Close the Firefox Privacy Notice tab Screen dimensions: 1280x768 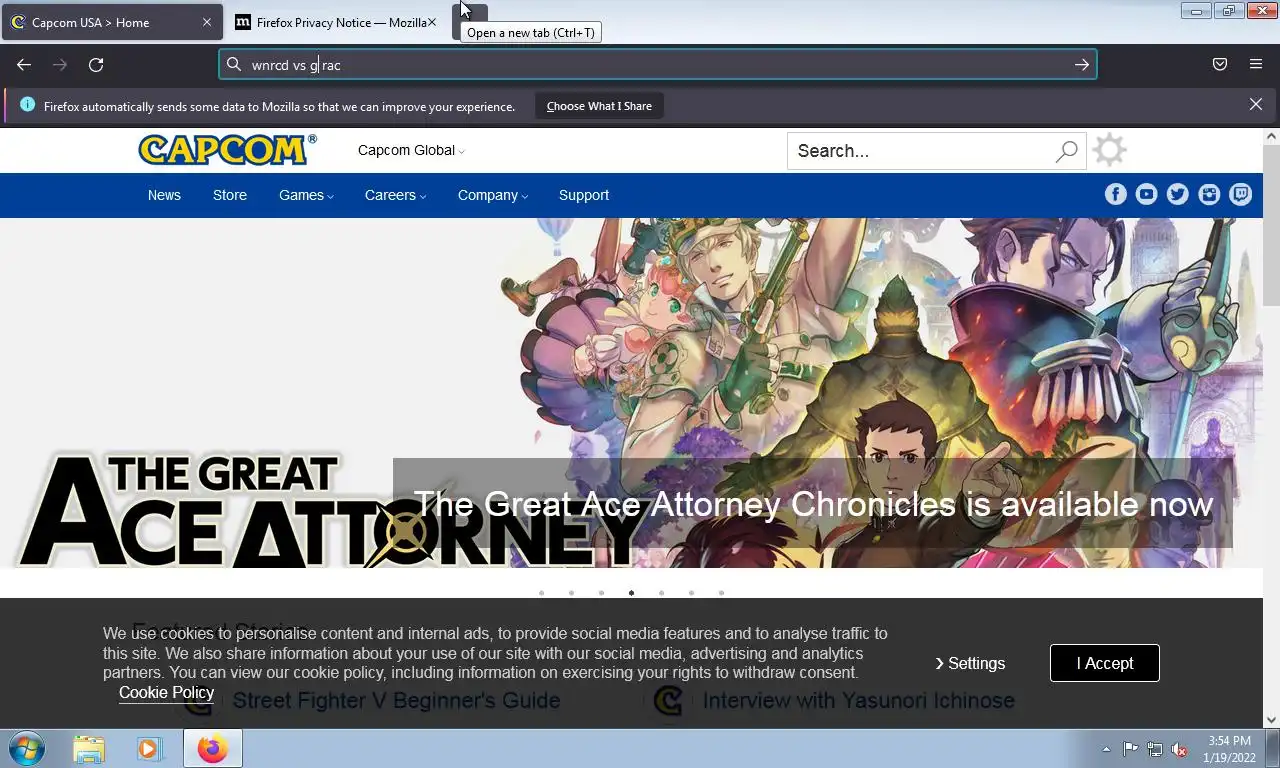point(432,22)
